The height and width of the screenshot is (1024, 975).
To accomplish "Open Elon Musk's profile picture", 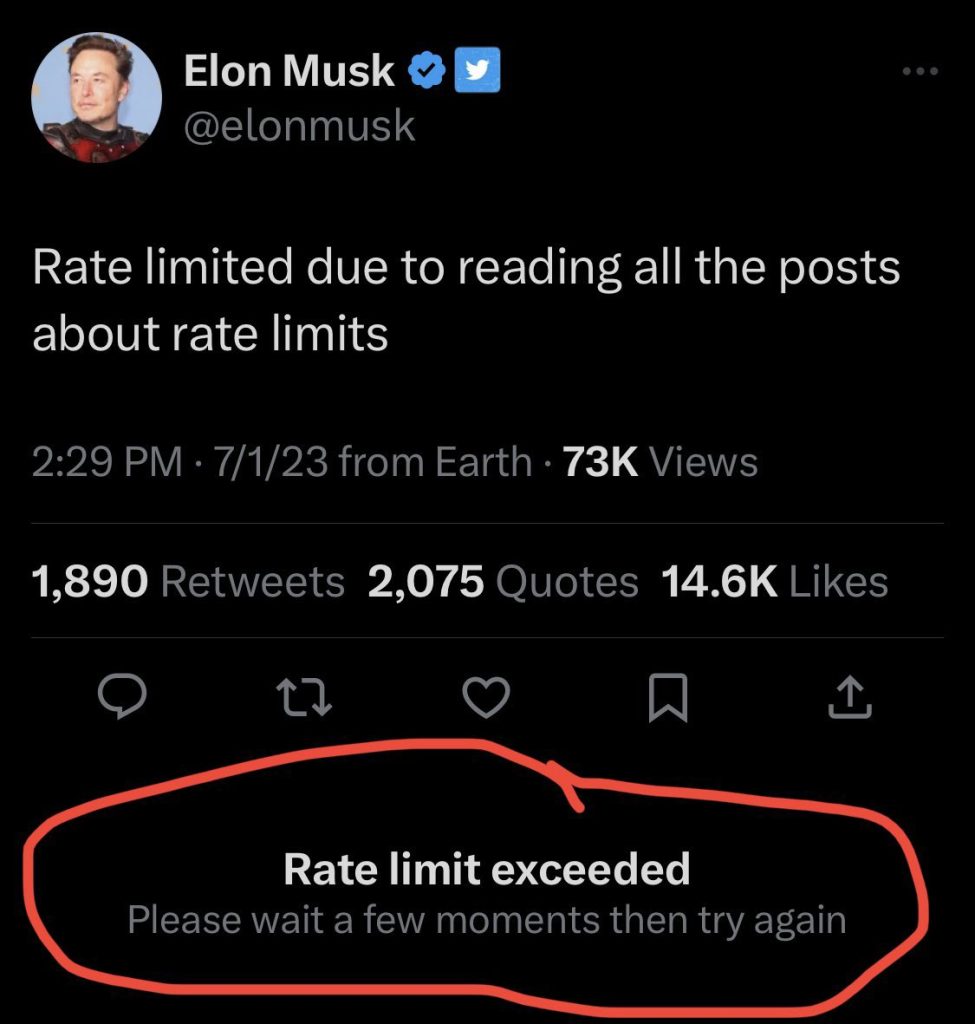I will (97, 97).
